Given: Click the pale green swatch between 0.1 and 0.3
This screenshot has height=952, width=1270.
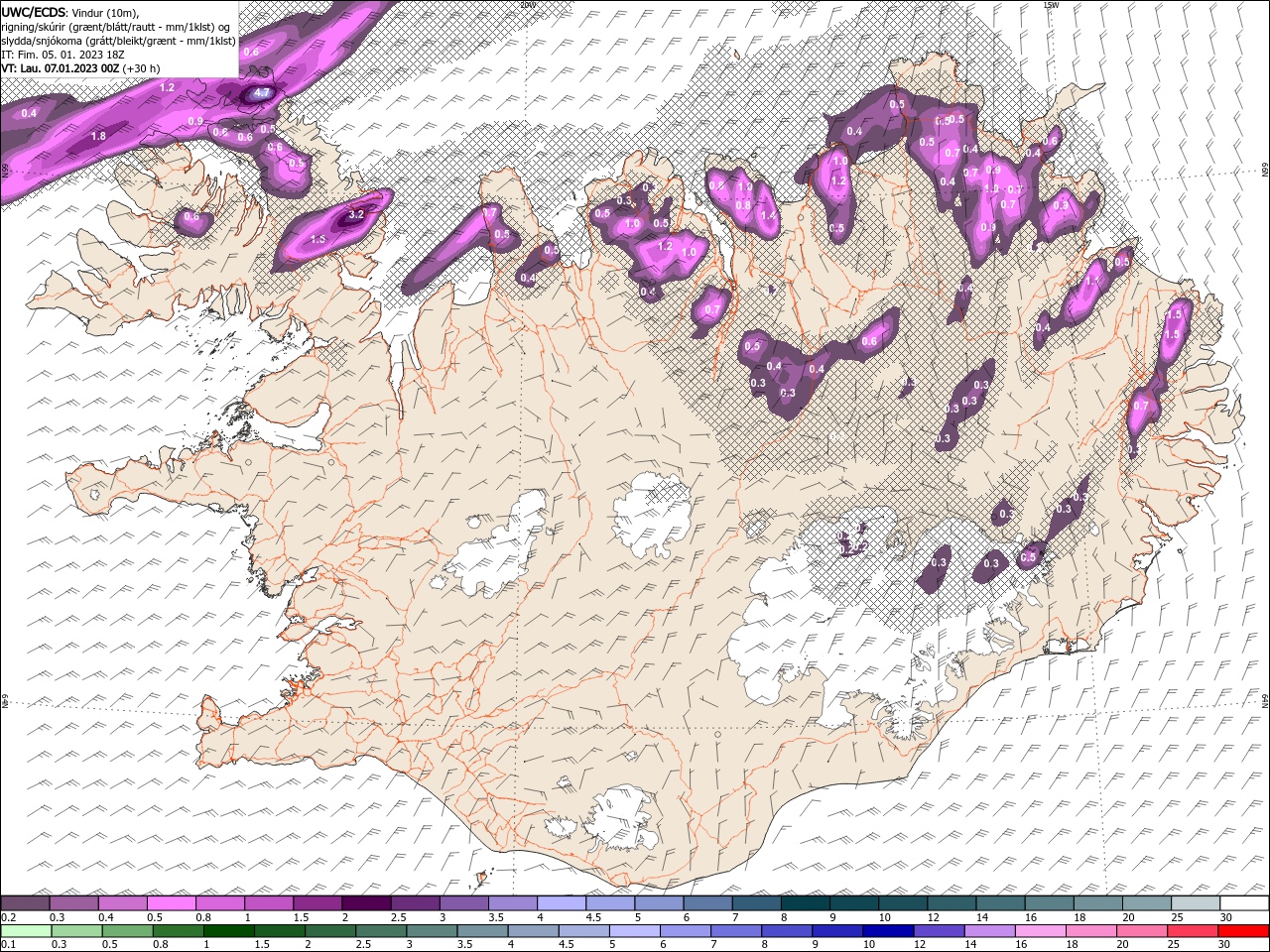Looking at the screenshot, I should (26, 931).
